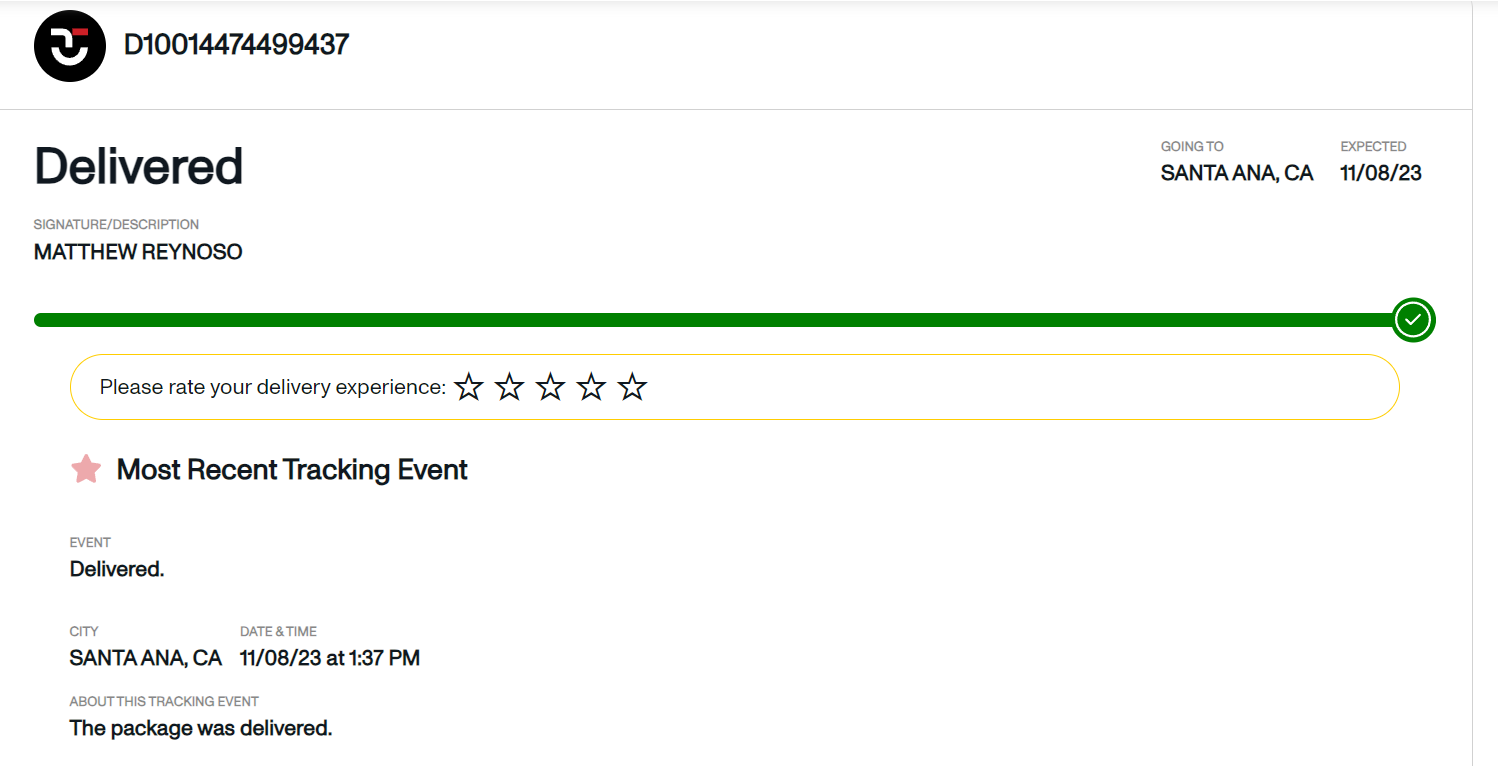Click the tracking number D10014474499437
Viewport: 1498px width, 766px height.
237,45
